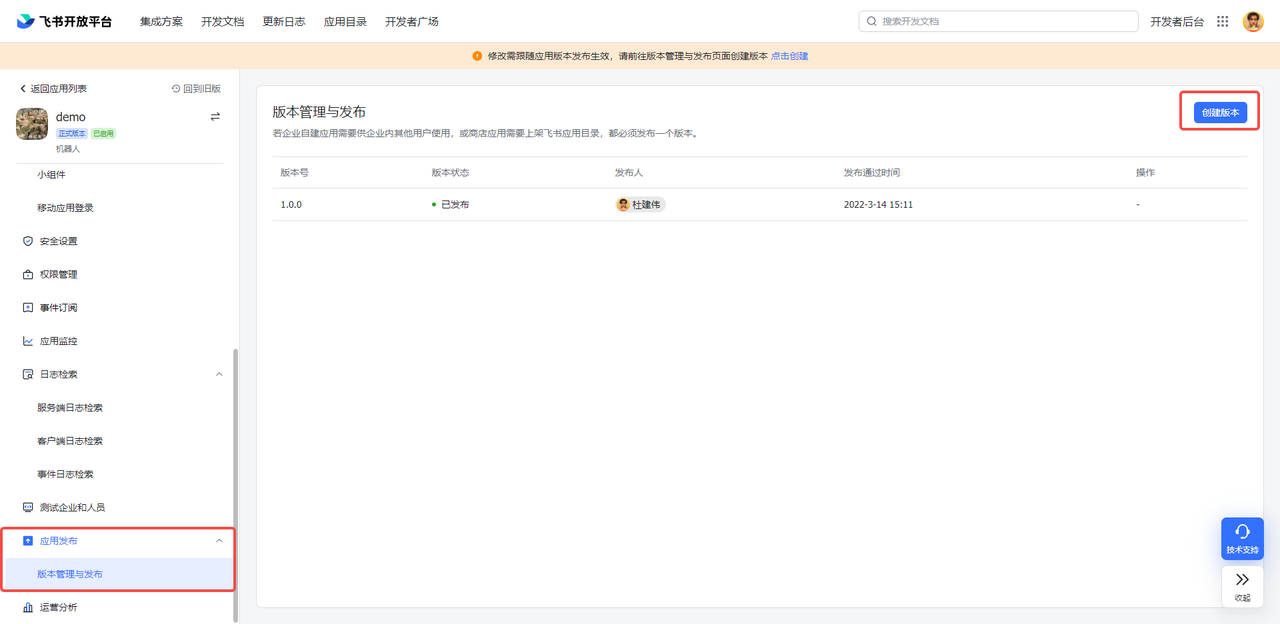Open 事件订阅 in the sidebar
The width and height of the screenshot is (1280, 624).
click(x=58, y=308)
